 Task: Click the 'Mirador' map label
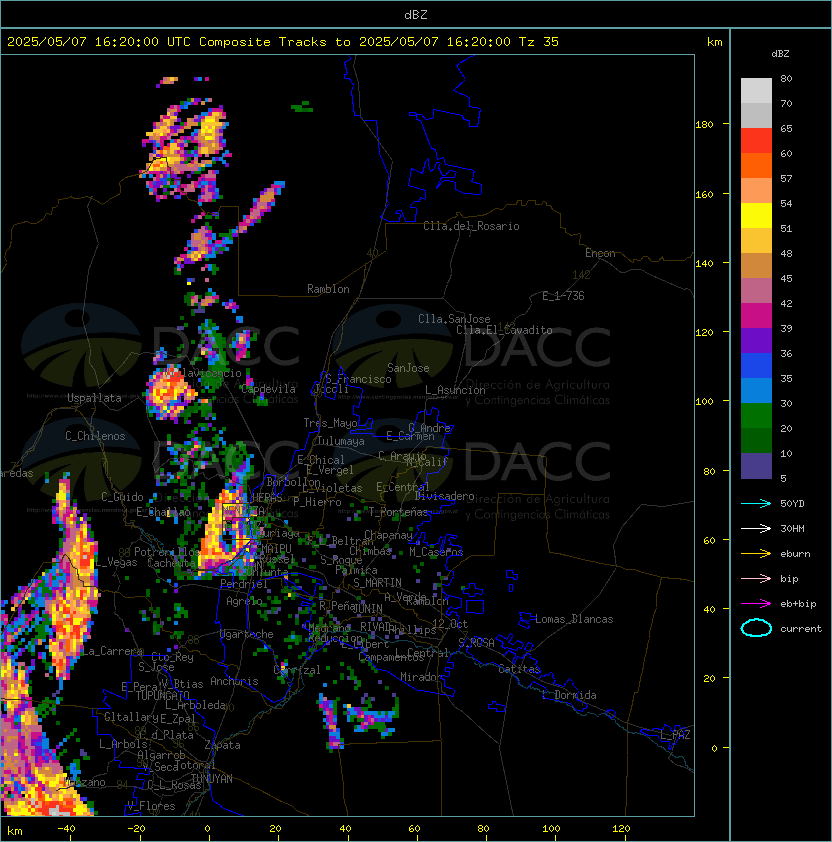tap(421, 677)
